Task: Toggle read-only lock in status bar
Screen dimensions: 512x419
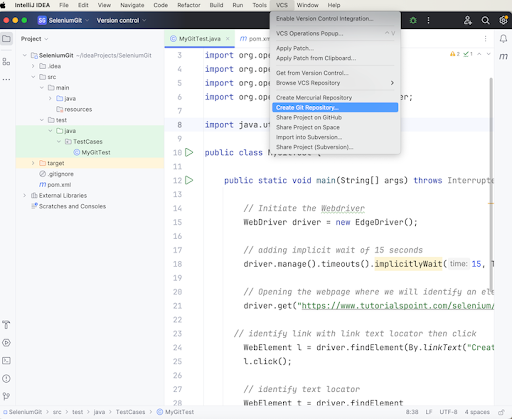Action: point(501,412)
